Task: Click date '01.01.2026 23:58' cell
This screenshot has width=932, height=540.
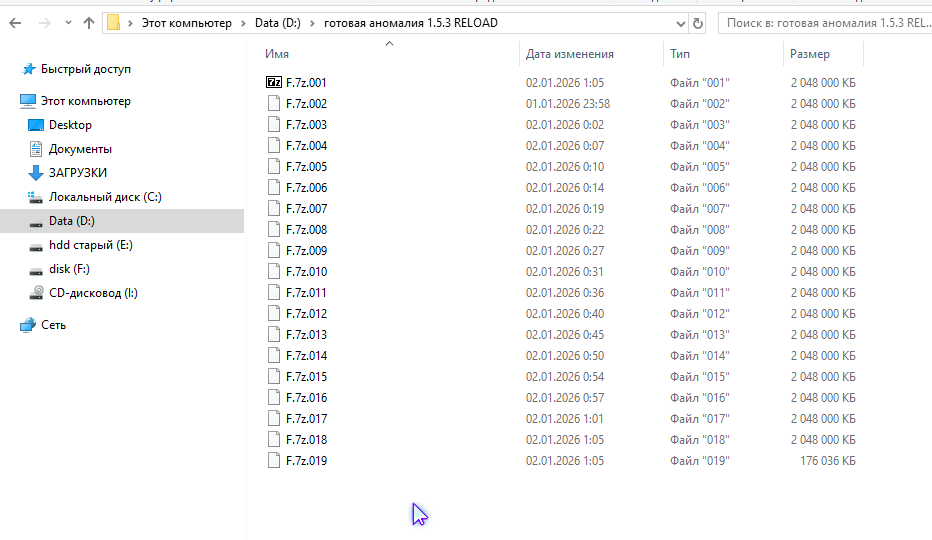Action: point(568,103)
